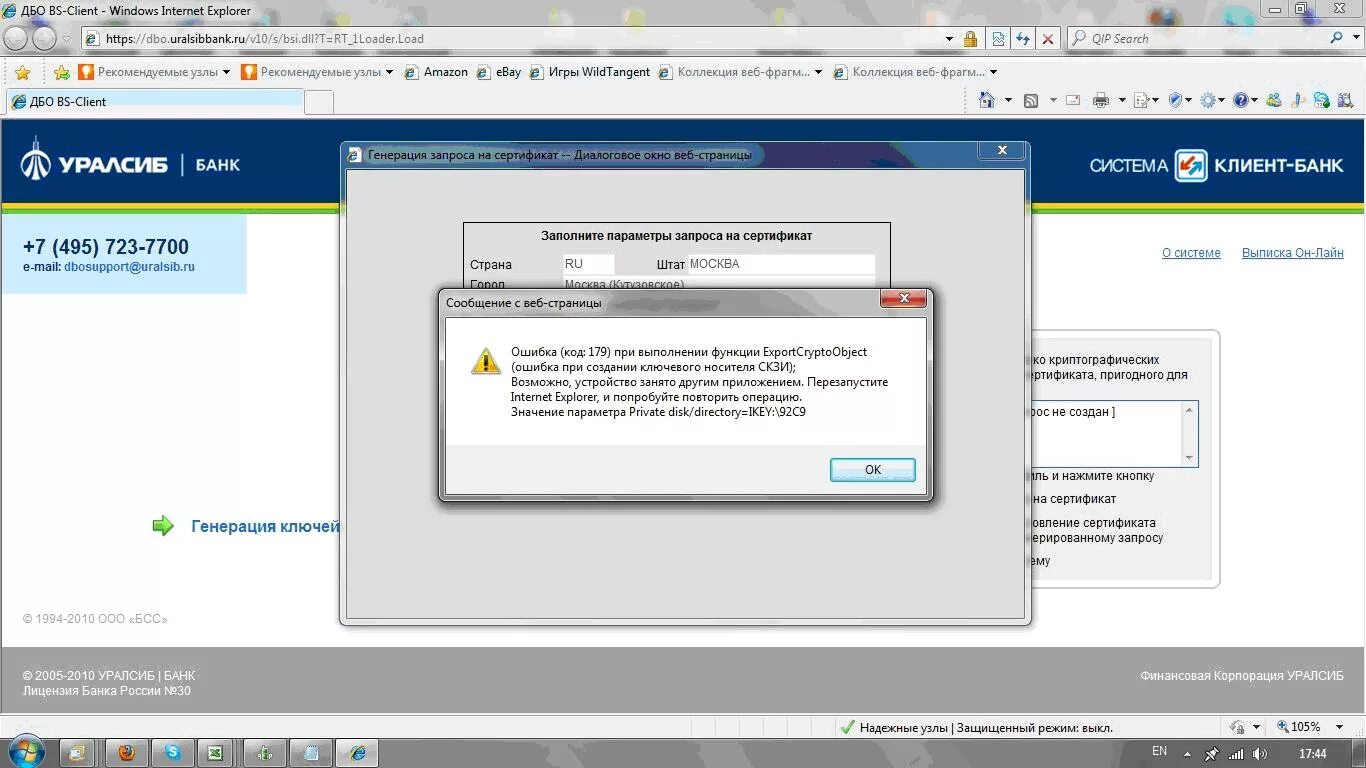Click the Research icon in command bar

tap(1346, 100)
